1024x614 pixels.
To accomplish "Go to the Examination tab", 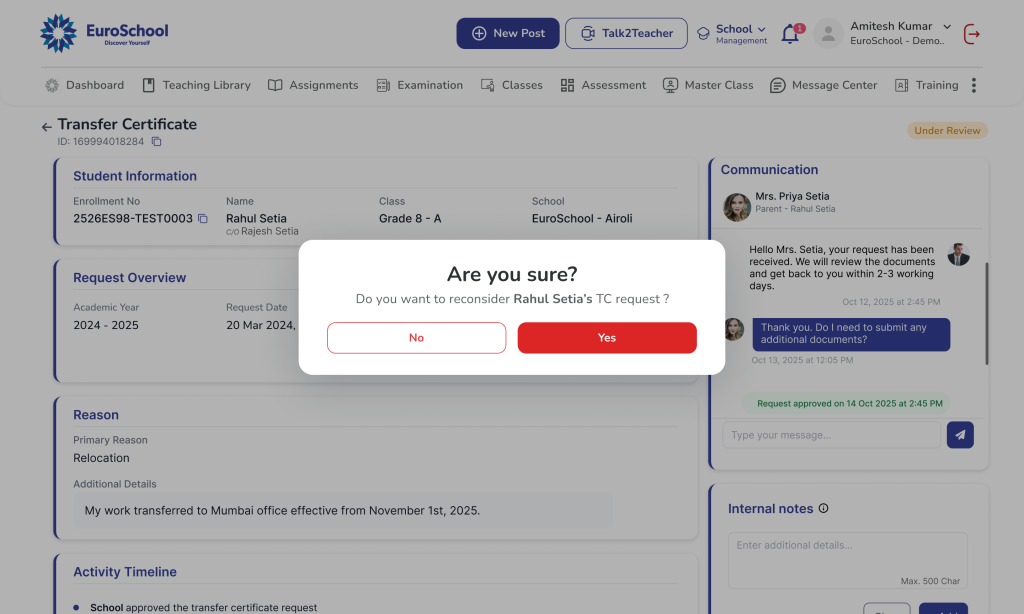I will [x=420, y=85].
